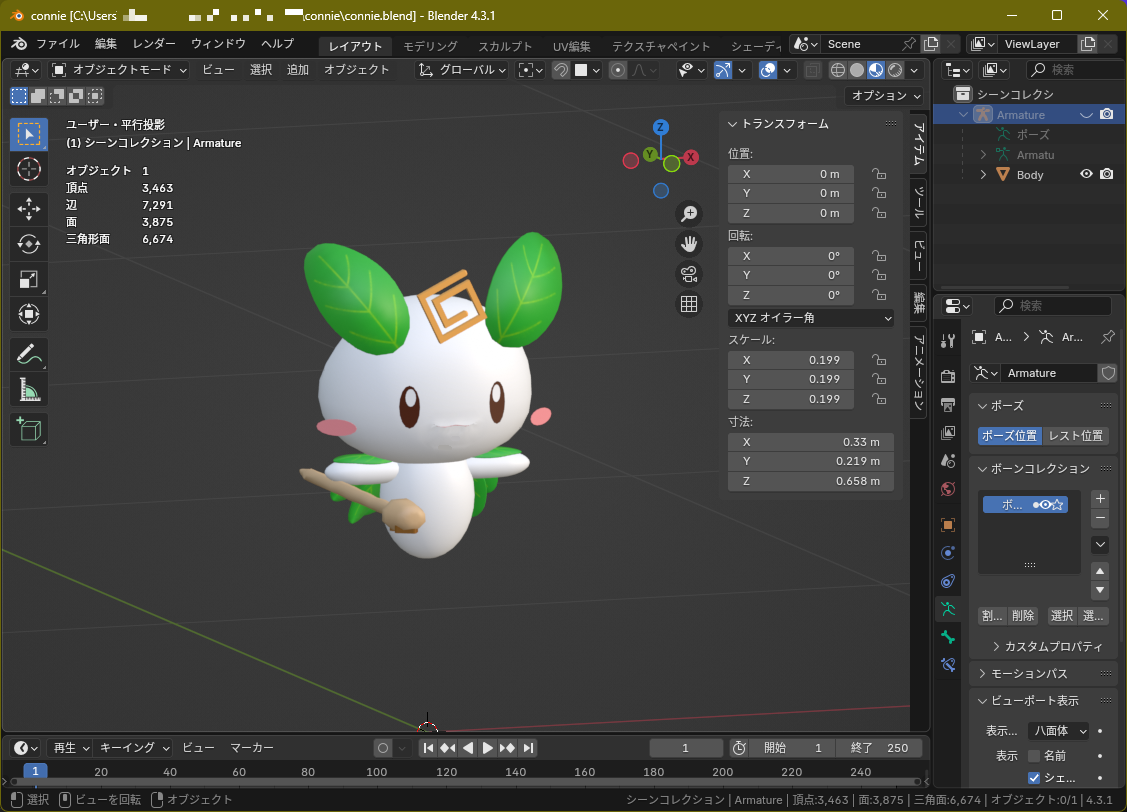Open the World properties tab

pos(948,489)
